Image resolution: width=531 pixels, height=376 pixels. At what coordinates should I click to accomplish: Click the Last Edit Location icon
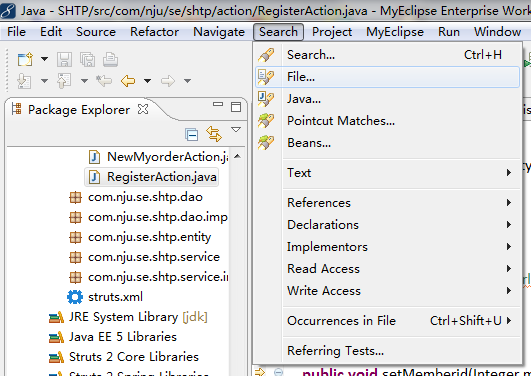tap(104, 81)
